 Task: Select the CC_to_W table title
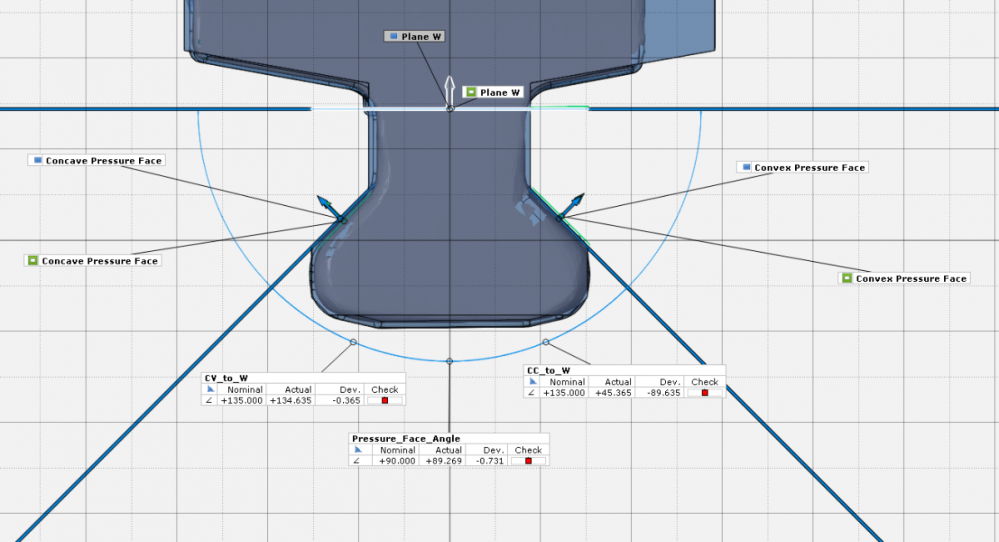pyautogui.click(x=548, y=371)
